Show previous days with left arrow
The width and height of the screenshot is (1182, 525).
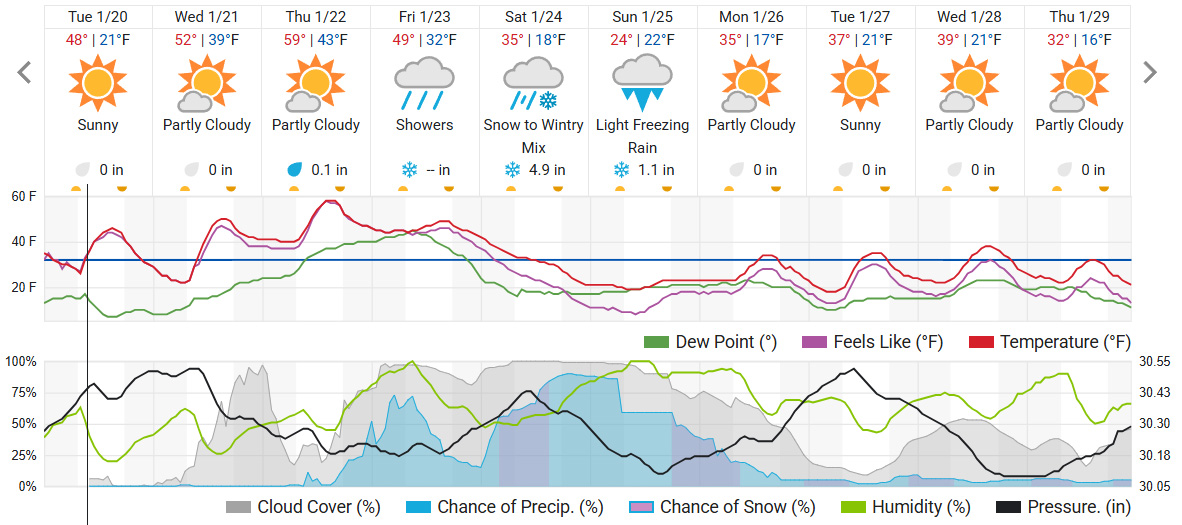(x=25, y=73)
